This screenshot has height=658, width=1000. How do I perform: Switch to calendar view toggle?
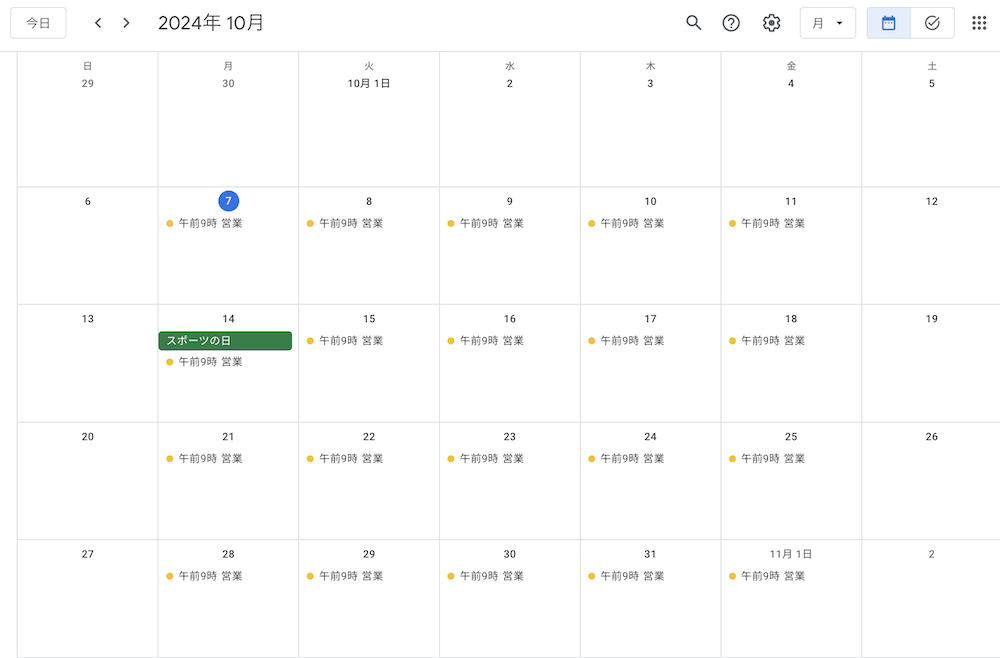click(888, 23)
